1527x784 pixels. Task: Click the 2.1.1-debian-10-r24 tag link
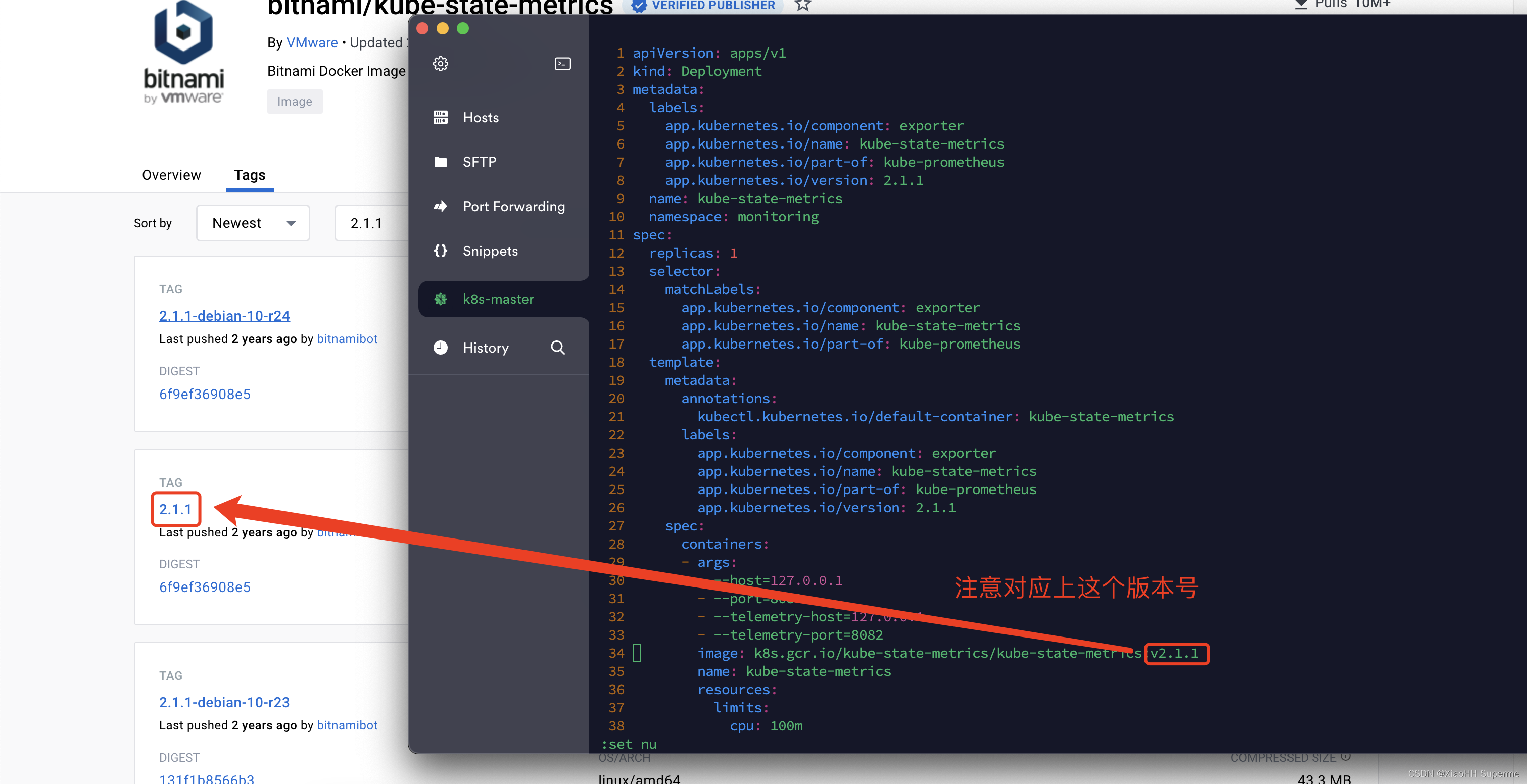coord(224,316)
